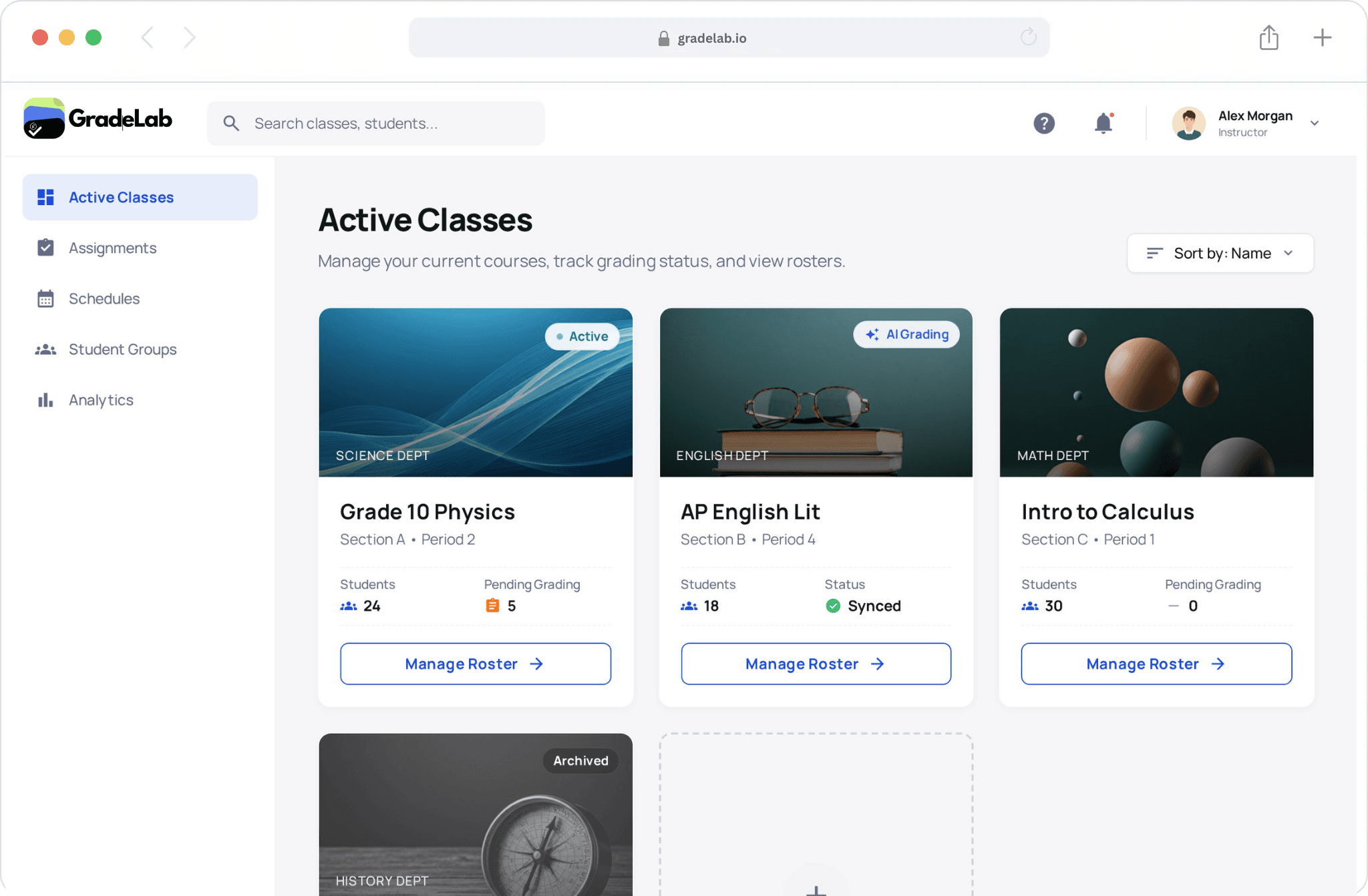Click the notification bell icon
The height and width of the screenshot is (896, 1368).
(1103, 124)
